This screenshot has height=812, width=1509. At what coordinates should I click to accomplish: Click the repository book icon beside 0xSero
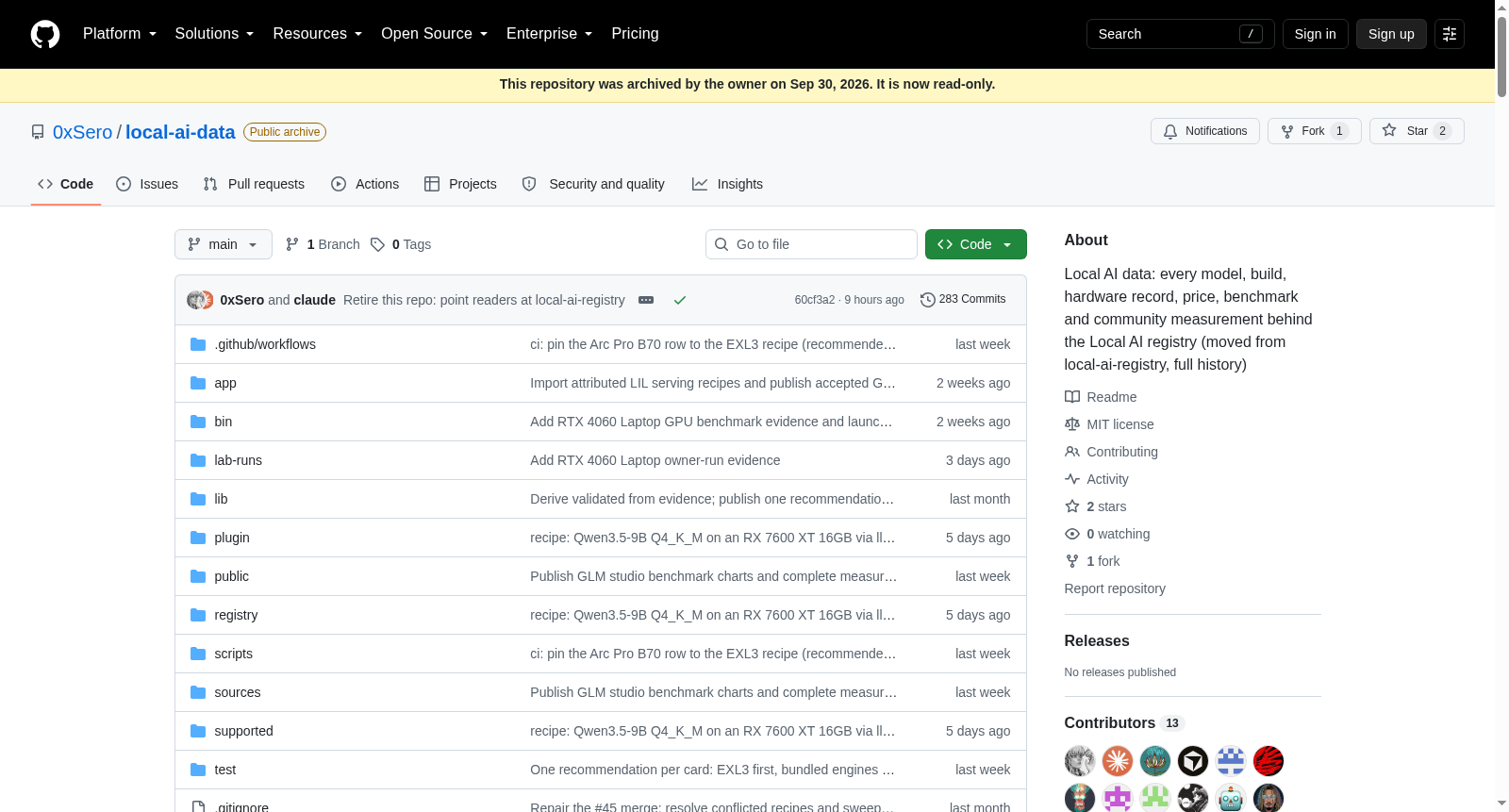click(x=38, y=132)
